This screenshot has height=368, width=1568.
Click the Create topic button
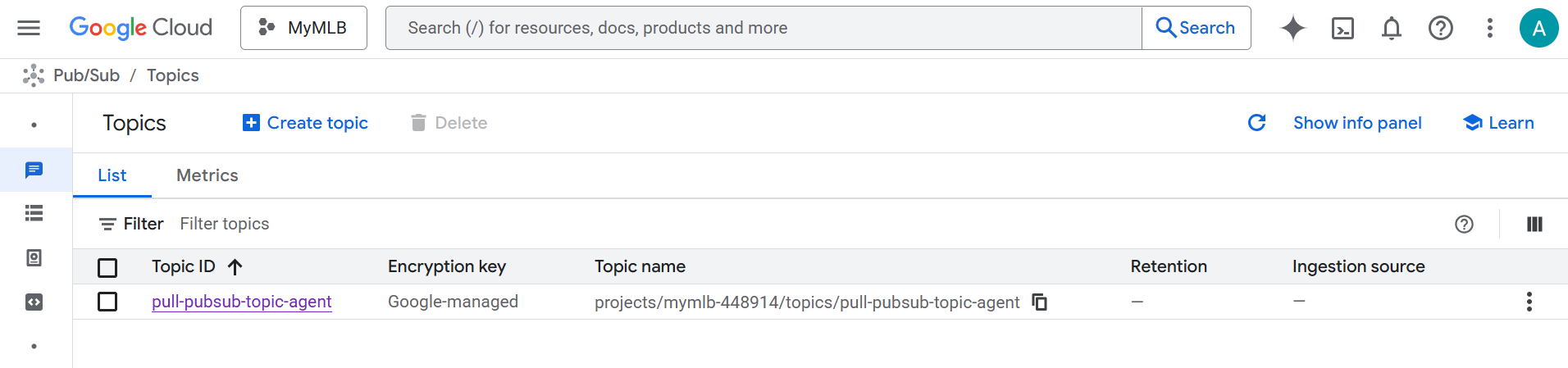tap(306, 123)
